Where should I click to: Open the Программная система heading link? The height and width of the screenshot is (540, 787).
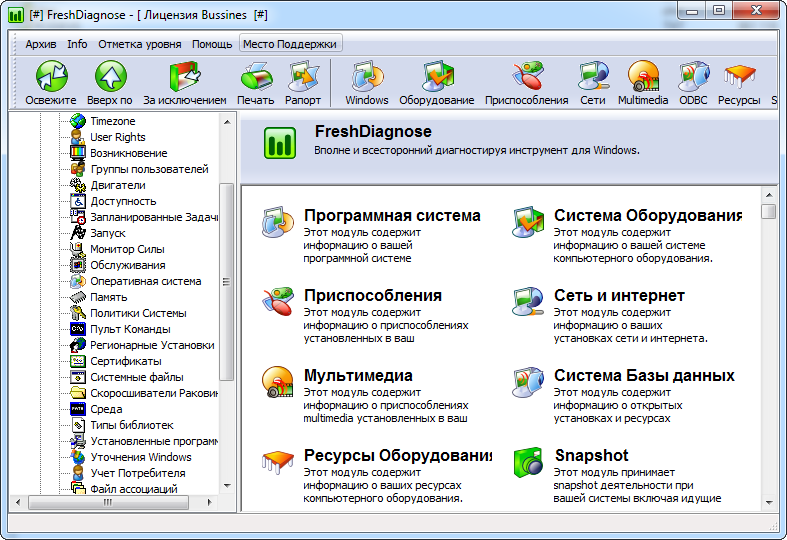[x=392, y=215]
